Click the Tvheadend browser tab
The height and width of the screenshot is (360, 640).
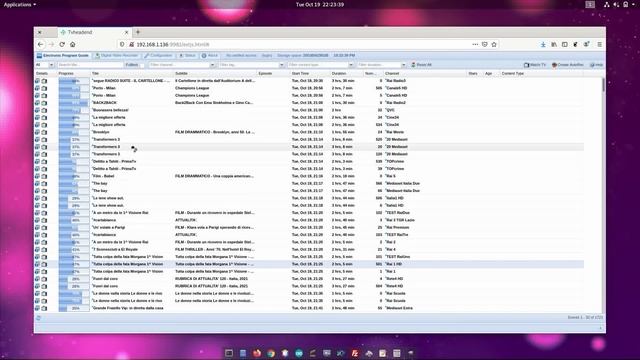(x=94, y=32)
